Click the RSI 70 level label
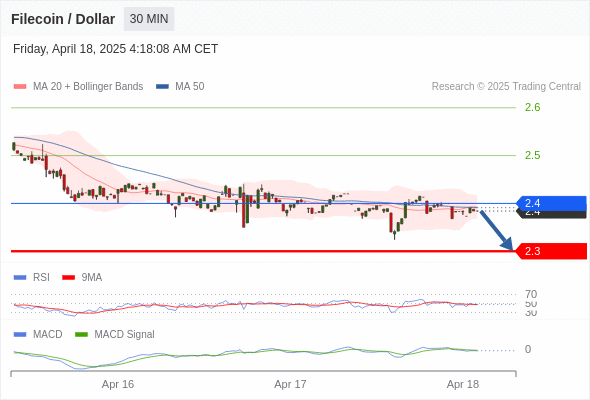The height and width of the screenshot is (400, 590). [531, 294]
